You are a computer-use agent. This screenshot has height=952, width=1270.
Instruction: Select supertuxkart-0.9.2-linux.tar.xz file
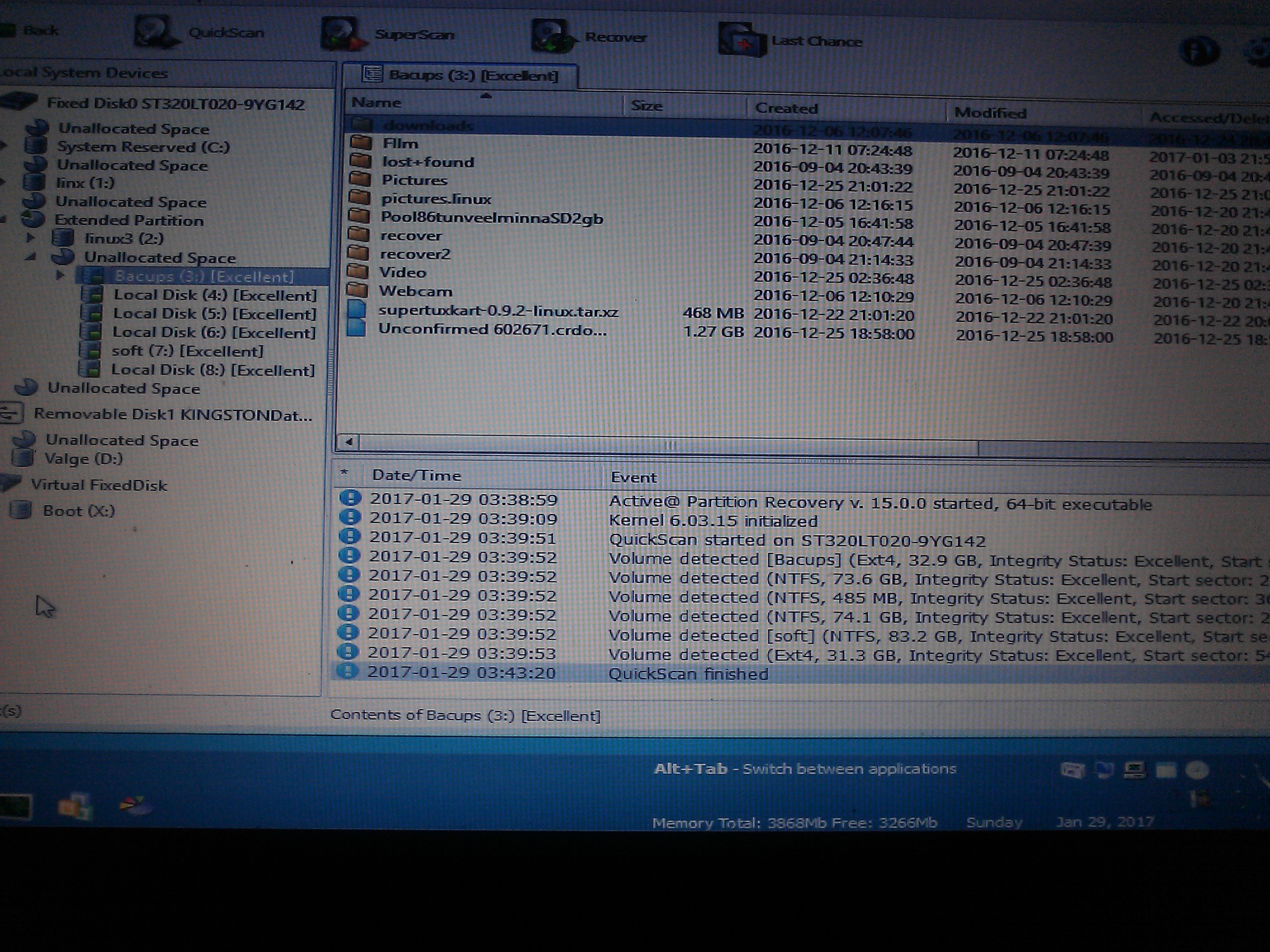498,311
